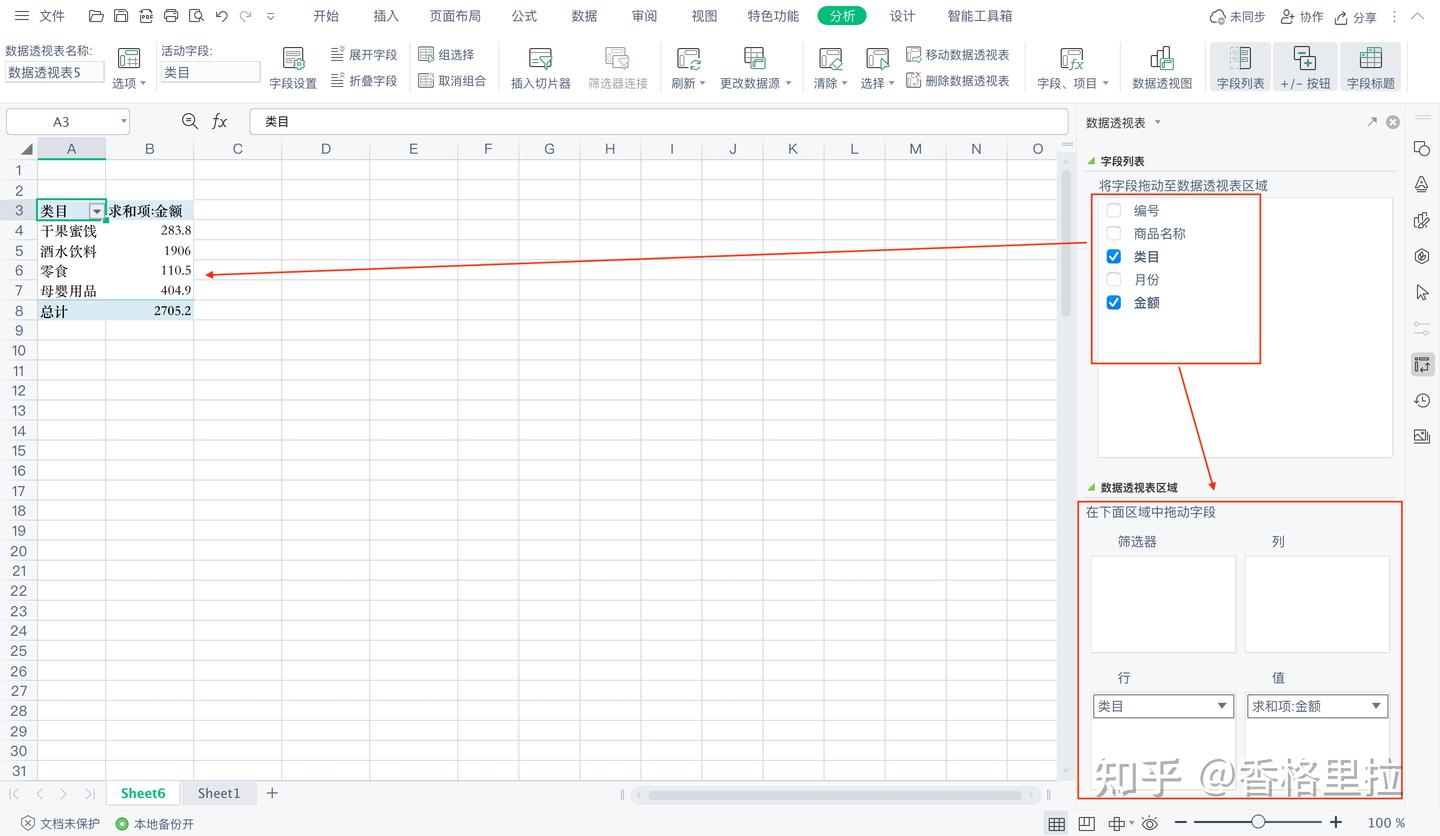The width and height of the screenshot is (1440, 836).
Task: Click 展开字段 expand field
Action: pyautogui.click(x=364, y=54)
